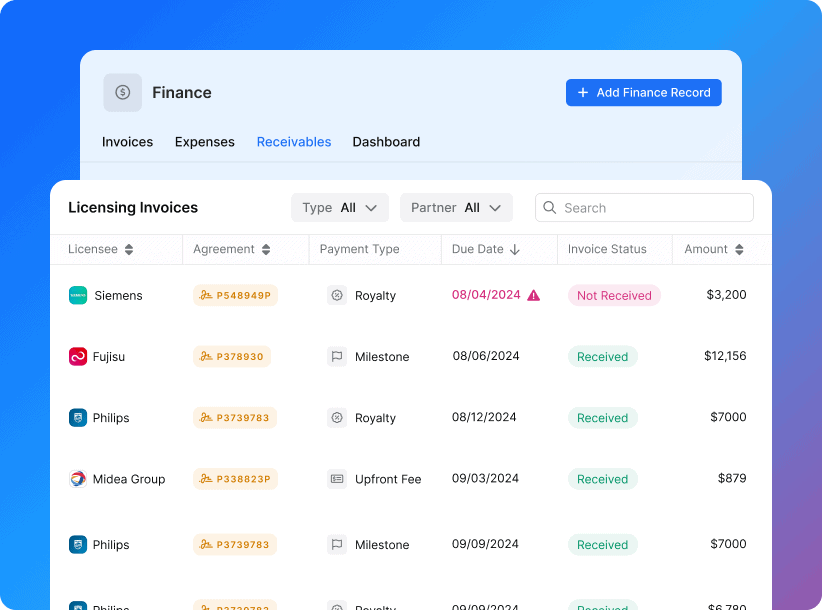Click the Finance dollar icon
The width and height of the screenshot is (822, 610).
(x=122, y=92)
